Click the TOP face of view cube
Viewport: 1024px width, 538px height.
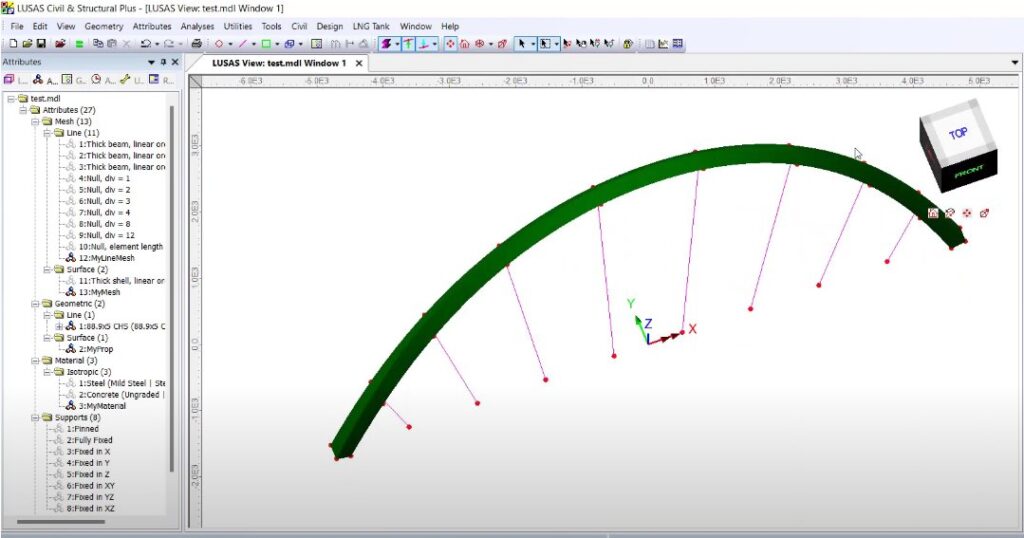957,133
